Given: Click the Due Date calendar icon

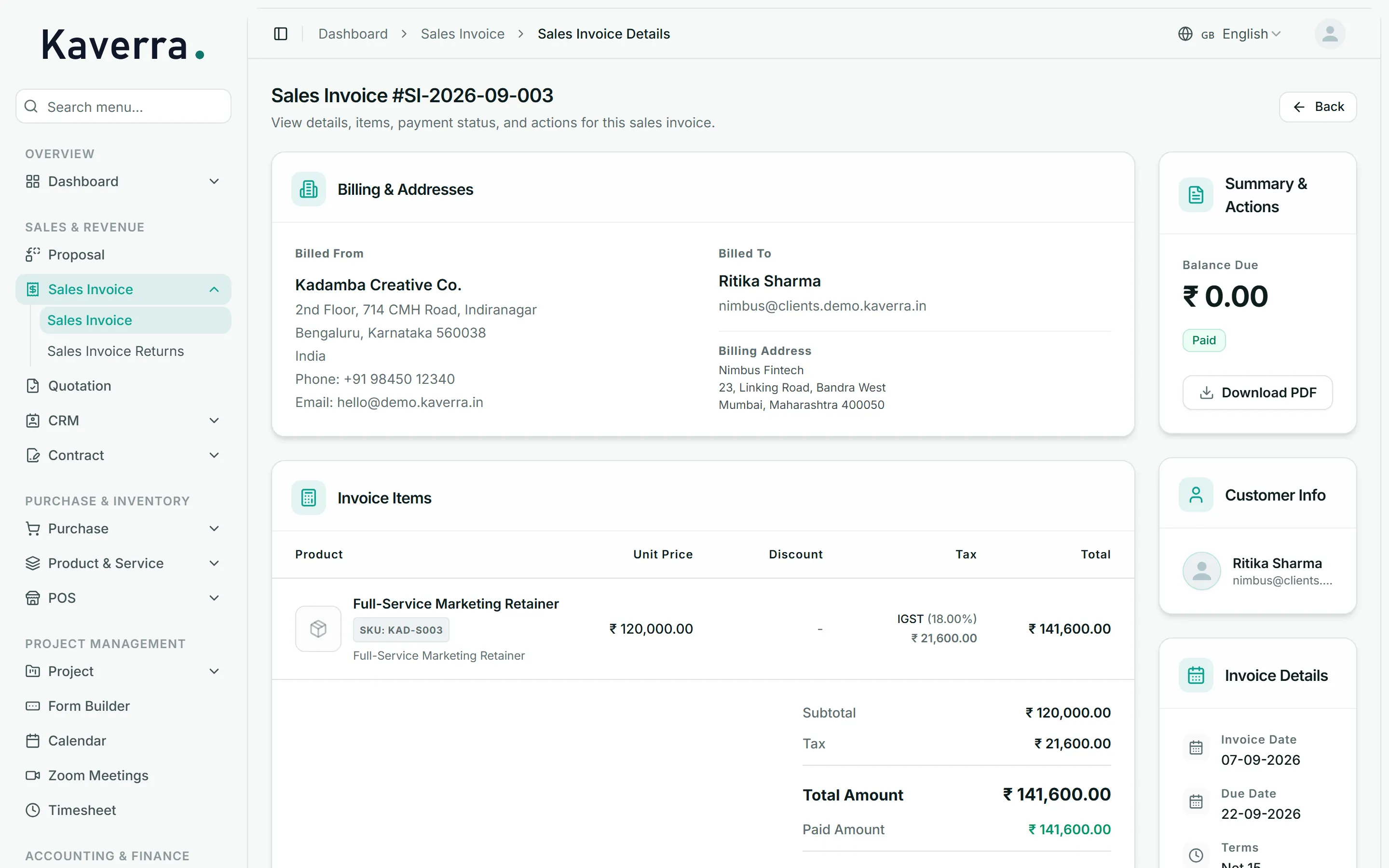Looking at the screenshot, I should pyautogui.click(x=1196, y=801).
